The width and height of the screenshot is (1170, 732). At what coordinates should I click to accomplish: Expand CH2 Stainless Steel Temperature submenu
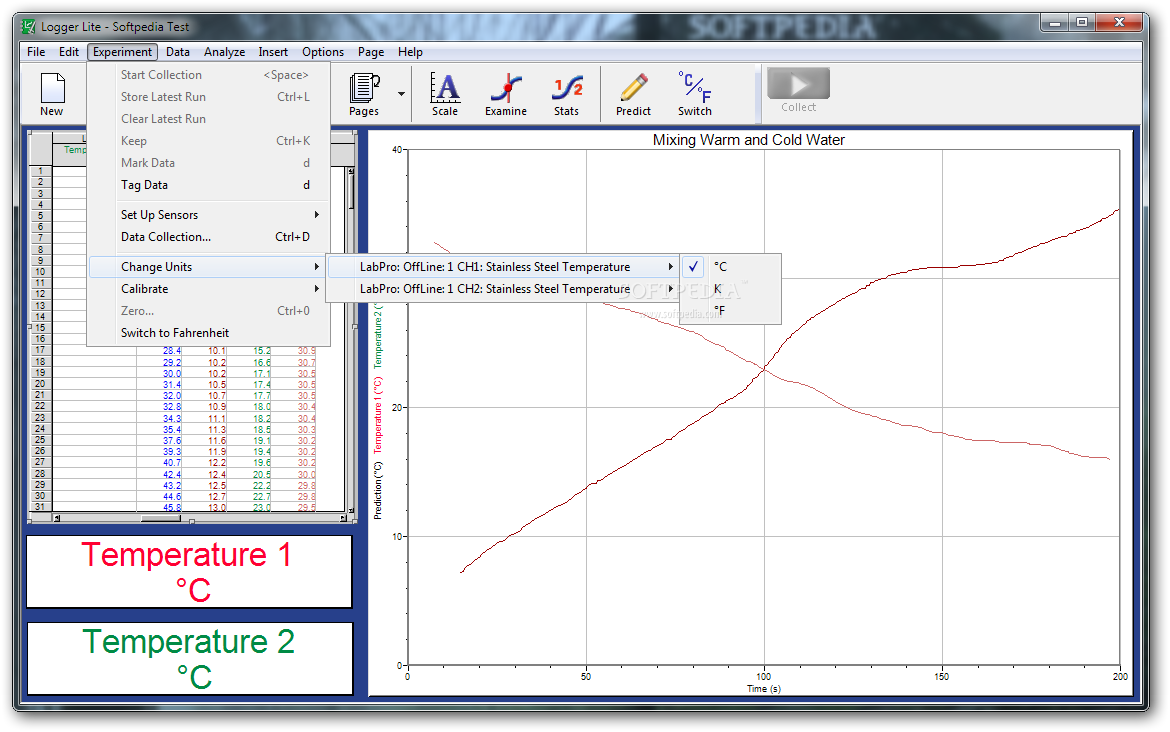coord(503,289)
